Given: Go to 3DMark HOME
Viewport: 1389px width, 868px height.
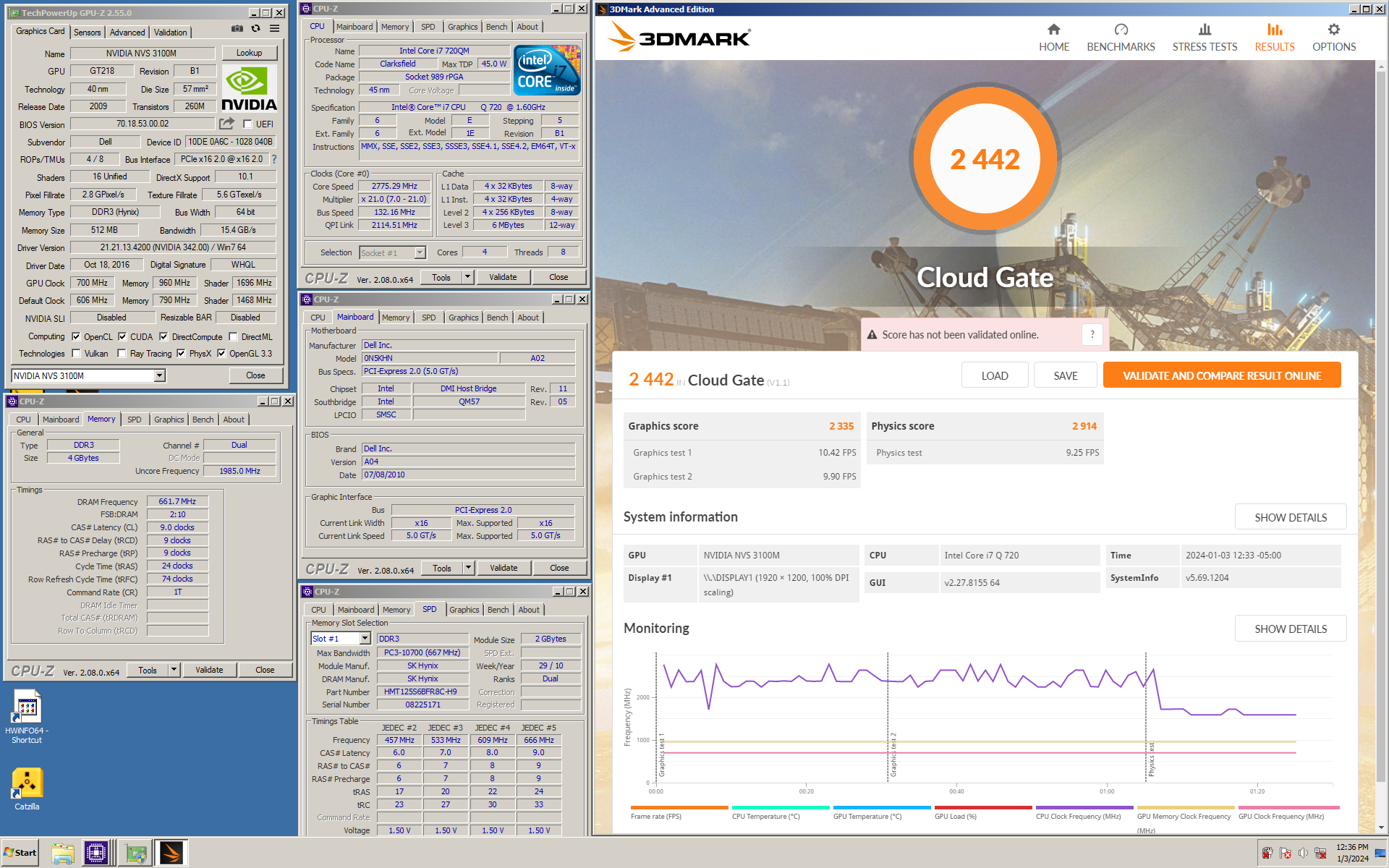Looking at the screenshot, I should 1054,38.
